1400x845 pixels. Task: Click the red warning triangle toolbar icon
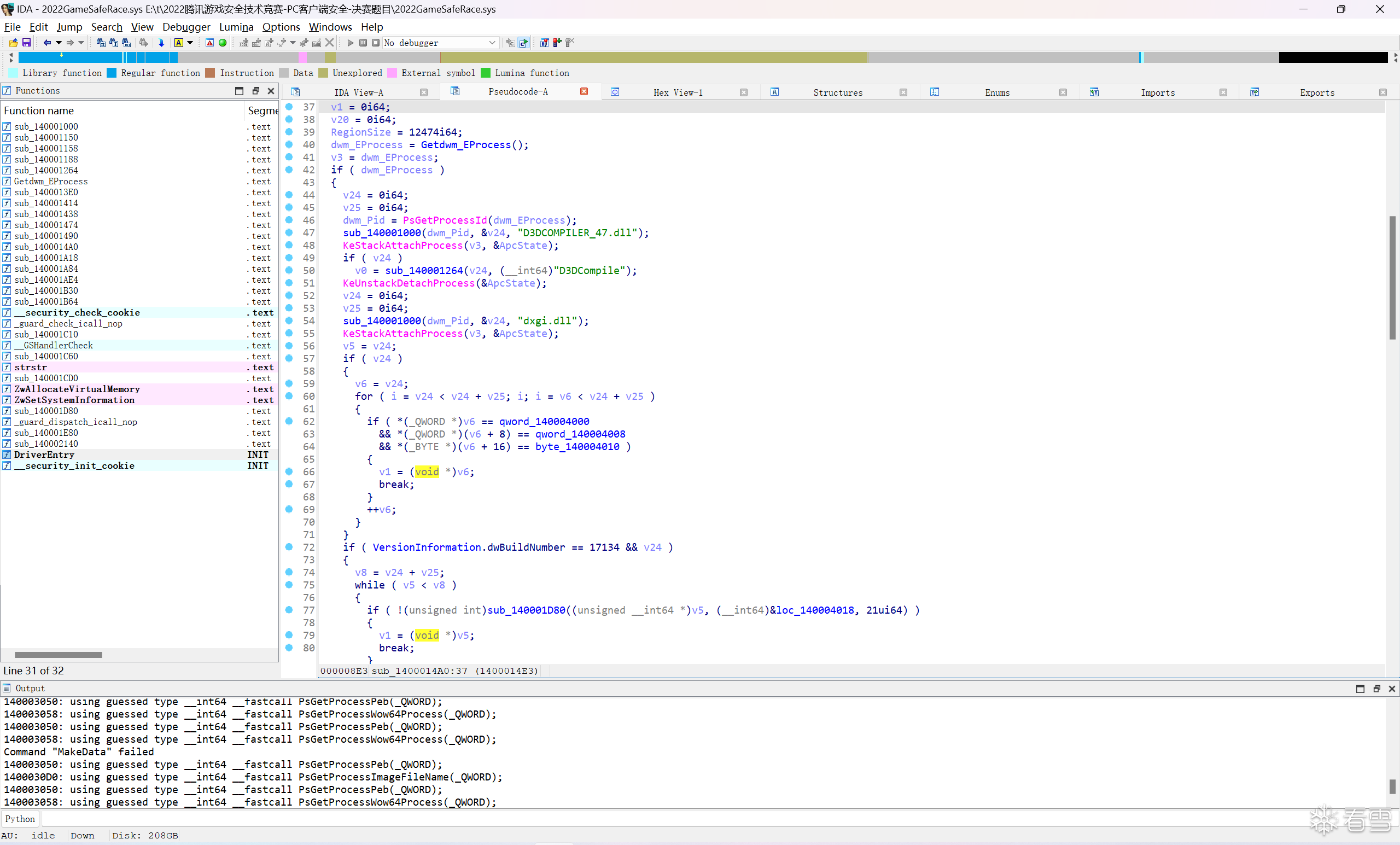(209, 43)
